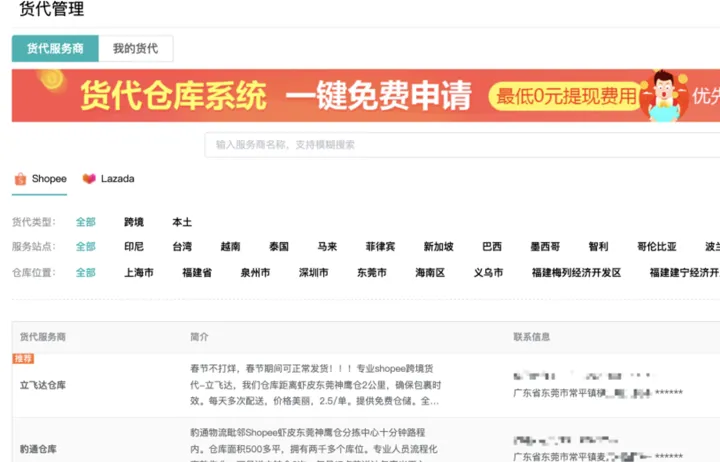The image size is (720, 462).
Task: Filter service site by 哥伦比亚
Action: 657,247
